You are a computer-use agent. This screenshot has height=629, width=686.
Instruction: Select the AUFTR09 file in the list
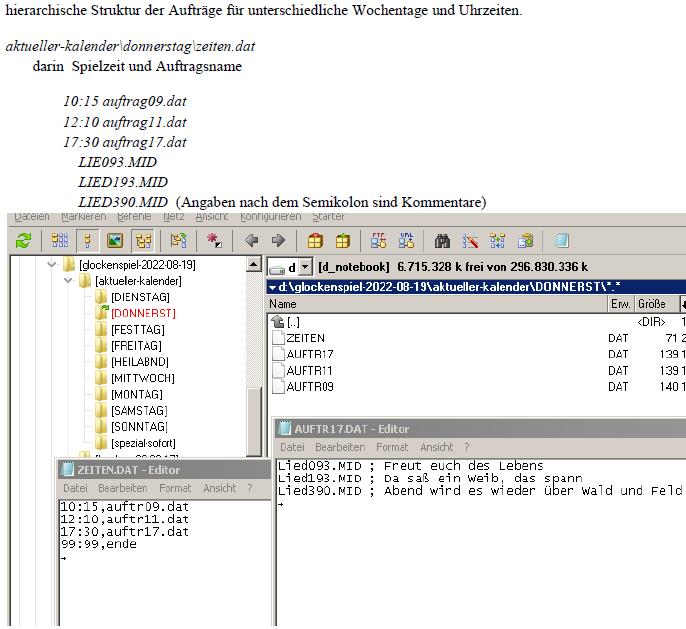pos(310,387)
